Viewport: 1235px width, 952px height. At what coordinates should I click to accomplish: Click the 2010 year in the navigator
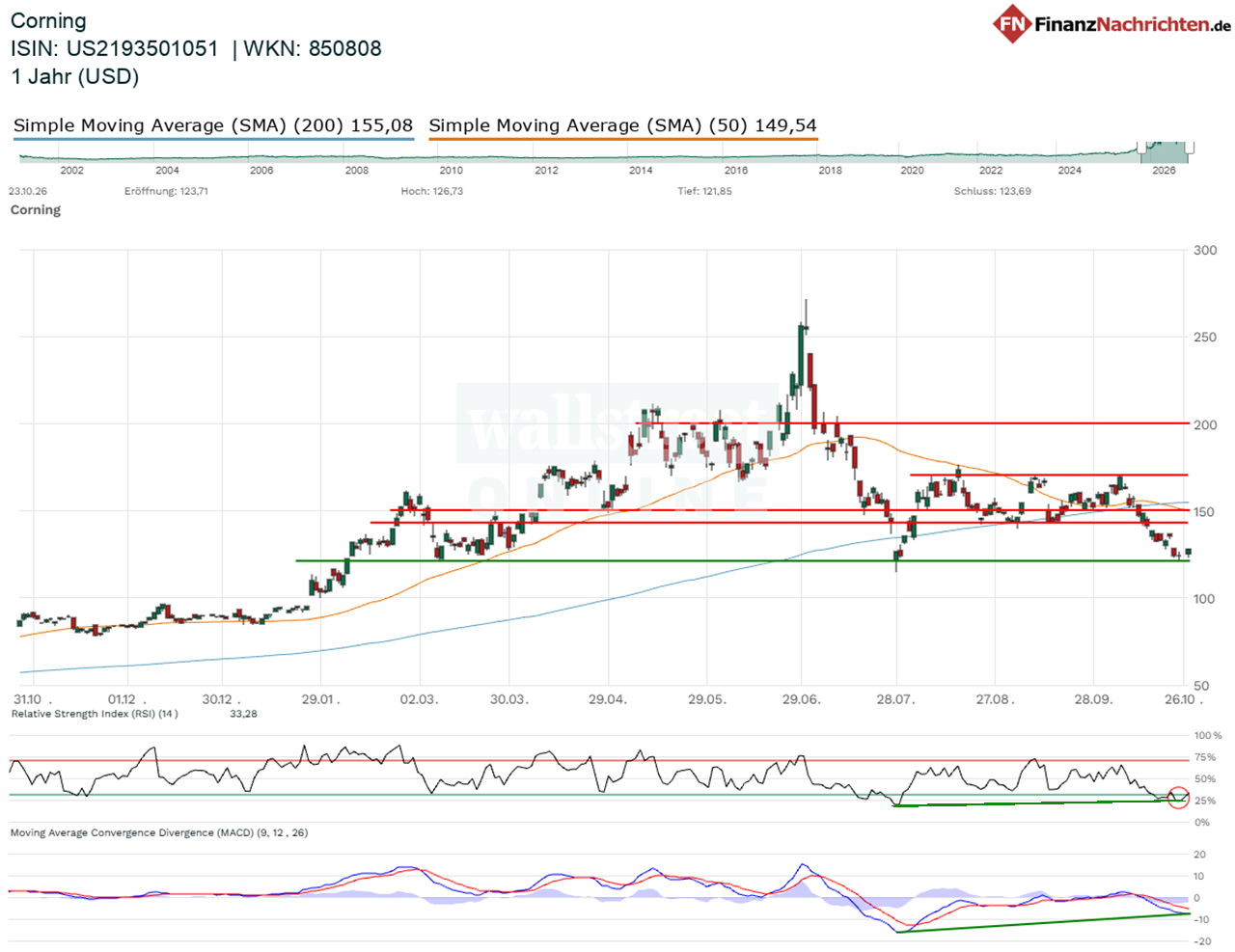pyautogui.click(x=451, y=171)
